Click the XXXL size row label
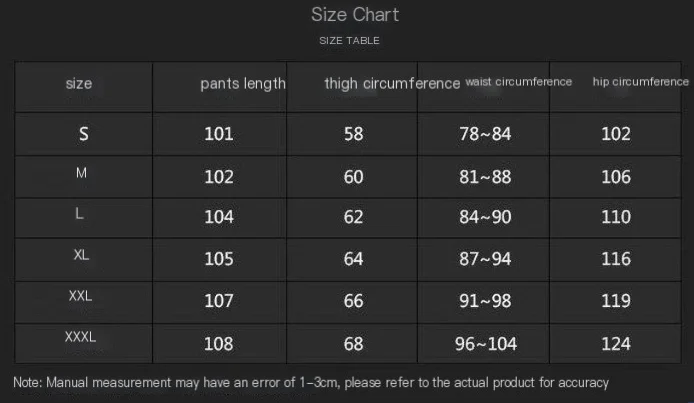Screen dimensions: 694x403 click(x=80, y=337)
